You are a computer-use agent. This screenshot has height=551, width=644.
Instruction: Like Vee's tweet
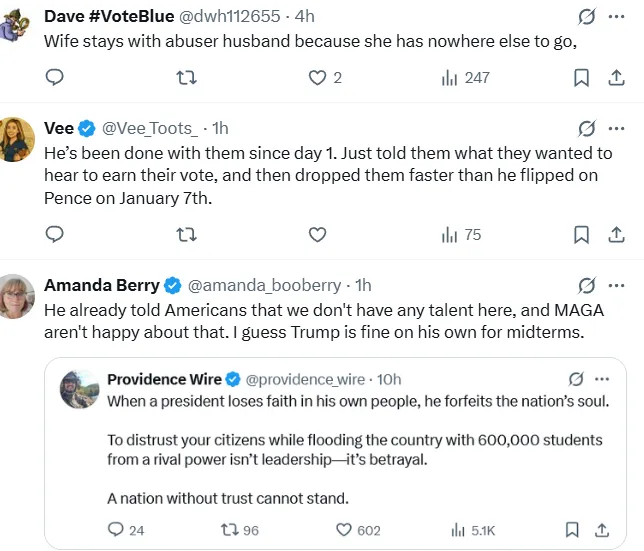[317, 234]
